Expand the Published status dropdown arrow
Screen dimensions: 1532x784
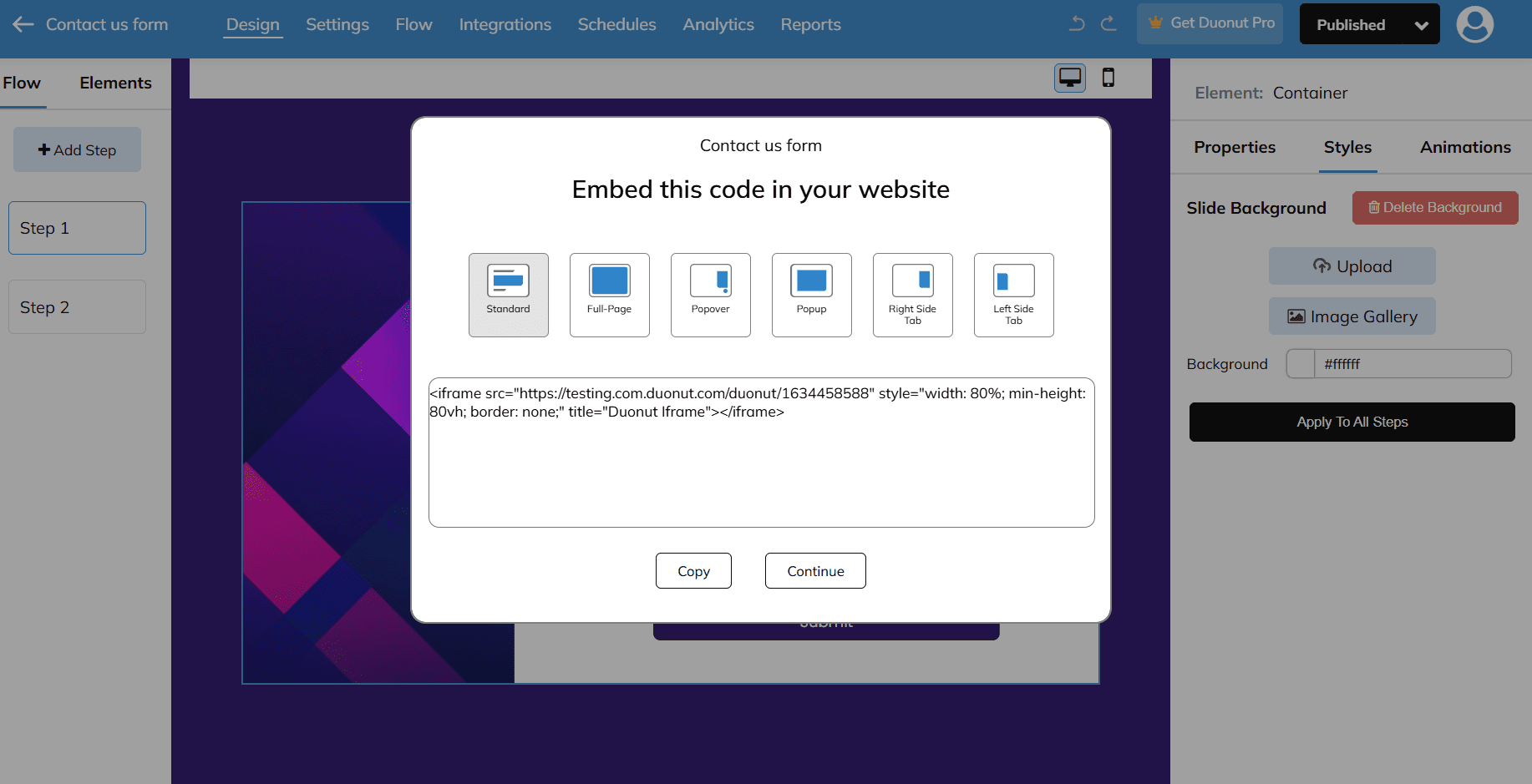coord(1421,25)
